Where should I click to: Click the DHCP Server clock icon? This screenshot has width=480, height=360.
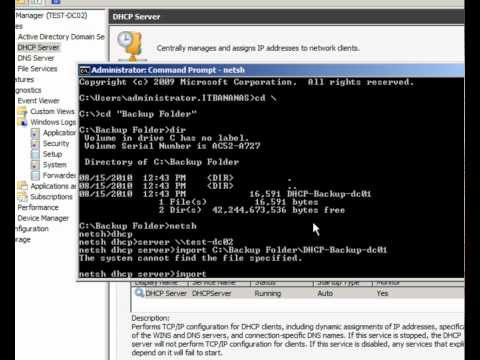pos(131,46)
